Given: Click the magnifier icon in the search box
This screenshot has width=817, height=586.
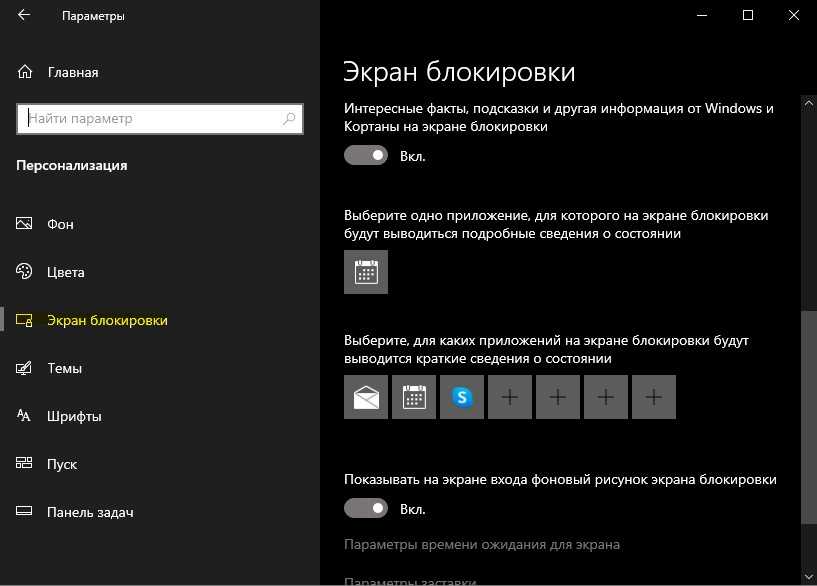Looking at the screenshot, I should click(290, 119).
